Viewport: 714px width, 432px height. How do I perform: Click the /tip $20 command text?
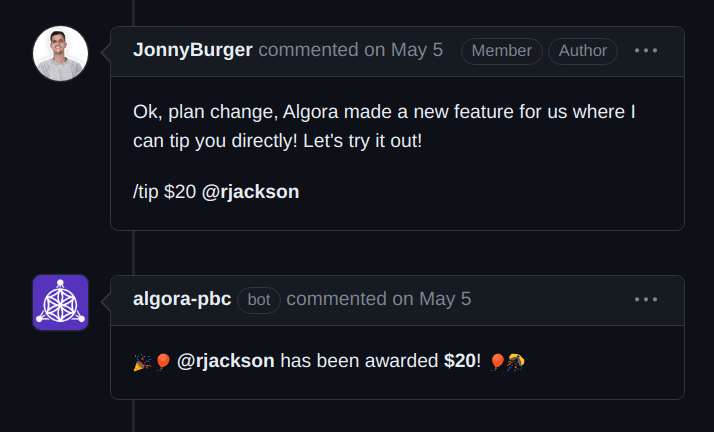(x=165, y=191)
